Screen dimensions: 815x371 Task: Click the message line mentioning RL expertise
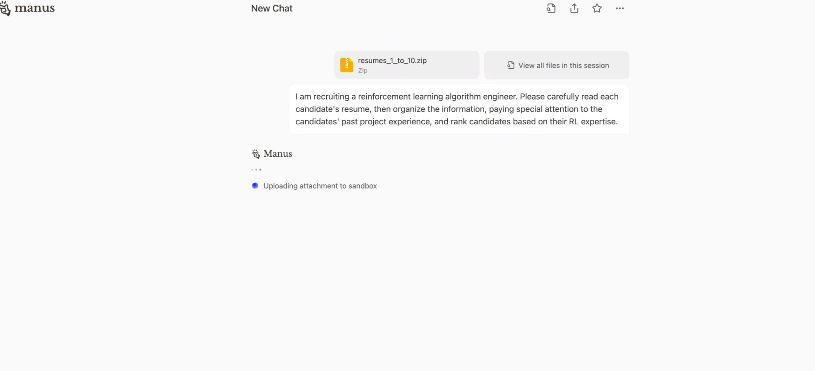(456, 122)
